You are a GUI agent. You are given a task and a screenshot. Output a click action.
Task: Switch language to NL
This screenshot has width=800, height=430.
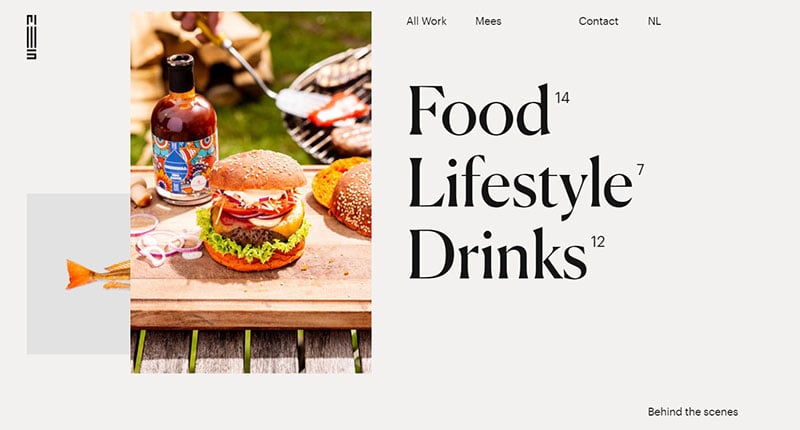[x=654, y=21]
